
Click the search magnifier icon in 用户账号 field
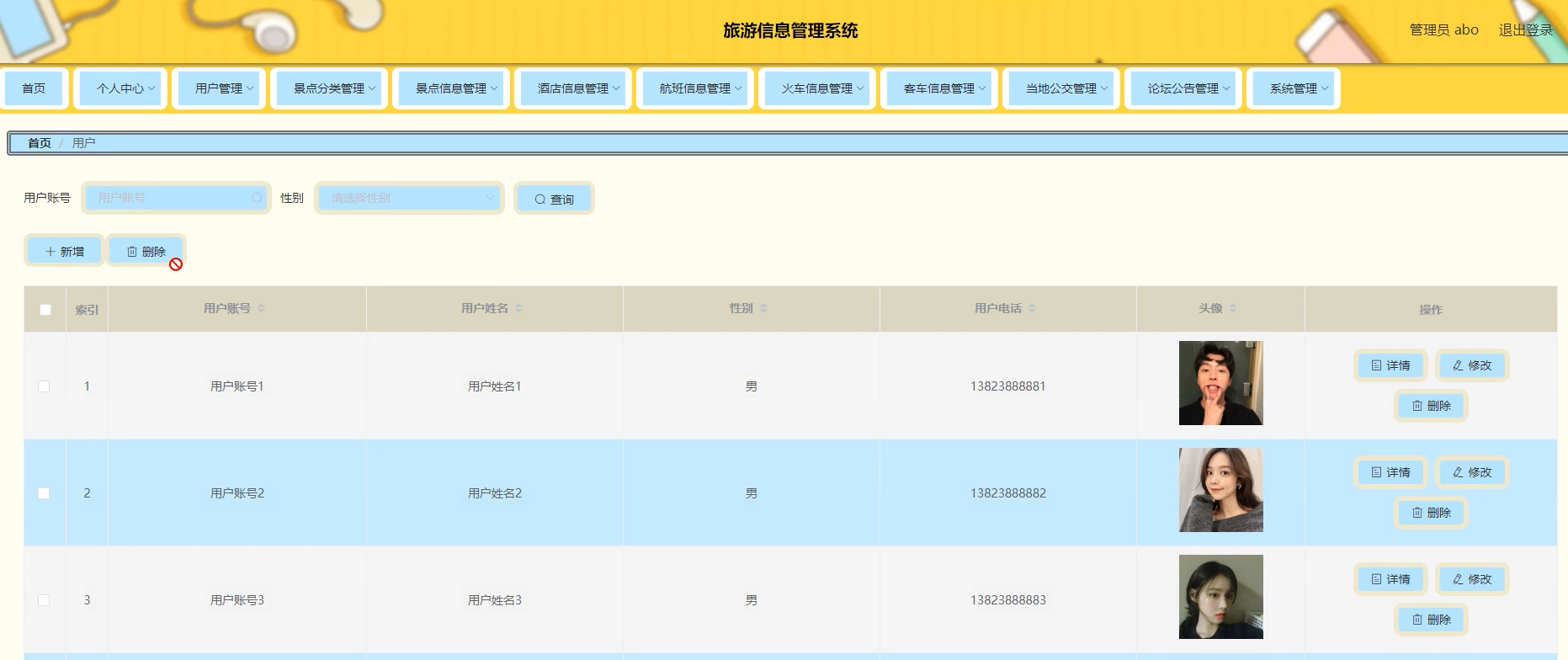point(257,198)
